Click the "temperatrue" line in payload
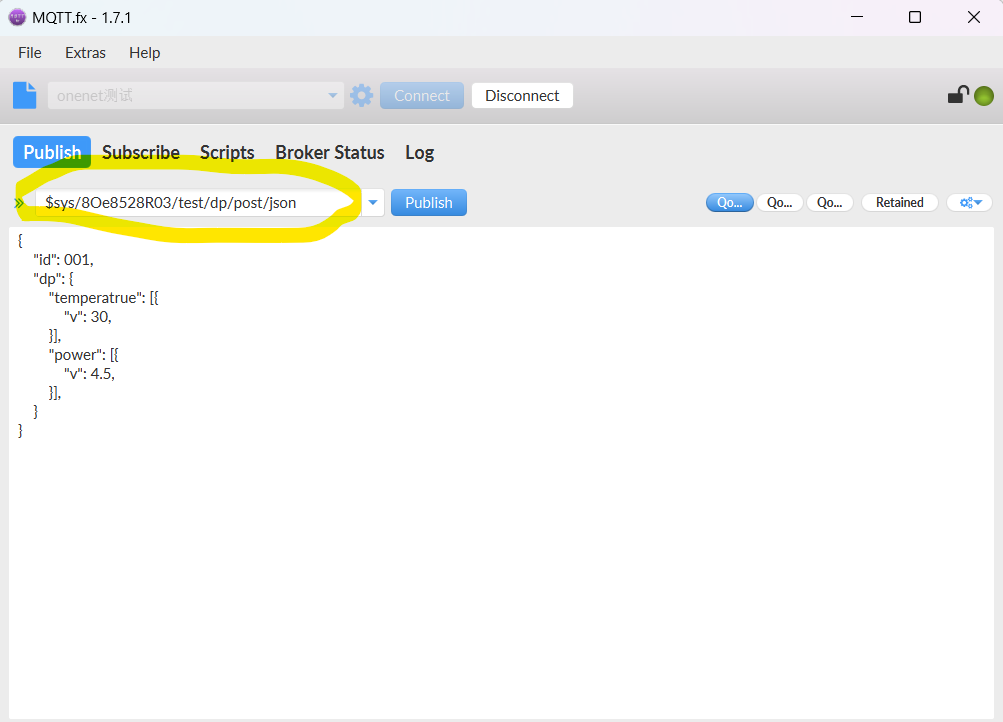 click(104, 297)
